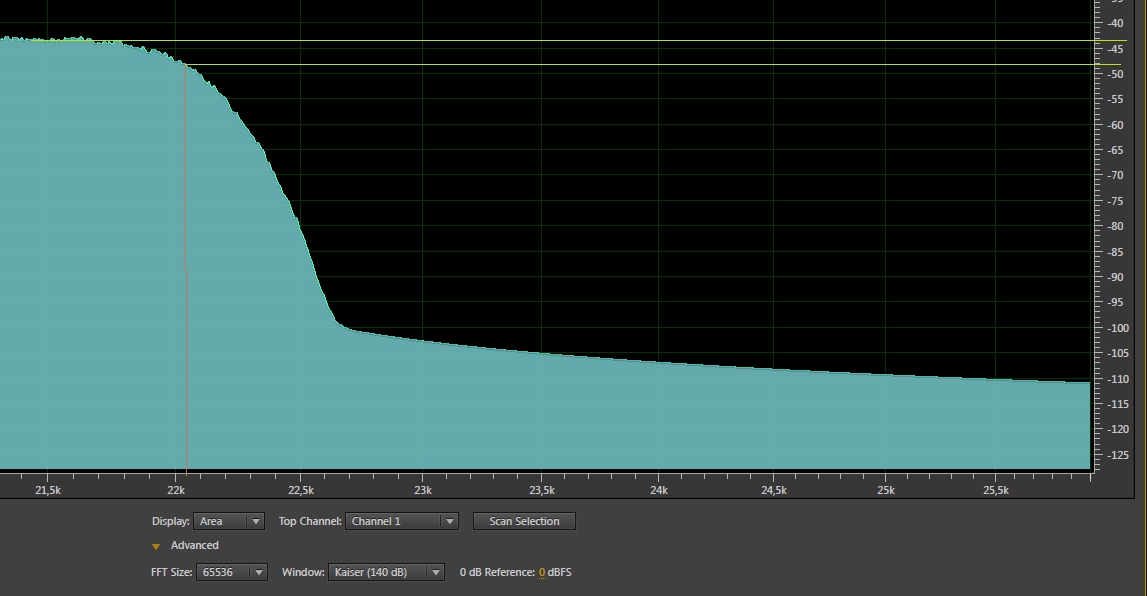Click the 21,5k frequency axis label
The image size is (1147, 596).
coord(48,491)
